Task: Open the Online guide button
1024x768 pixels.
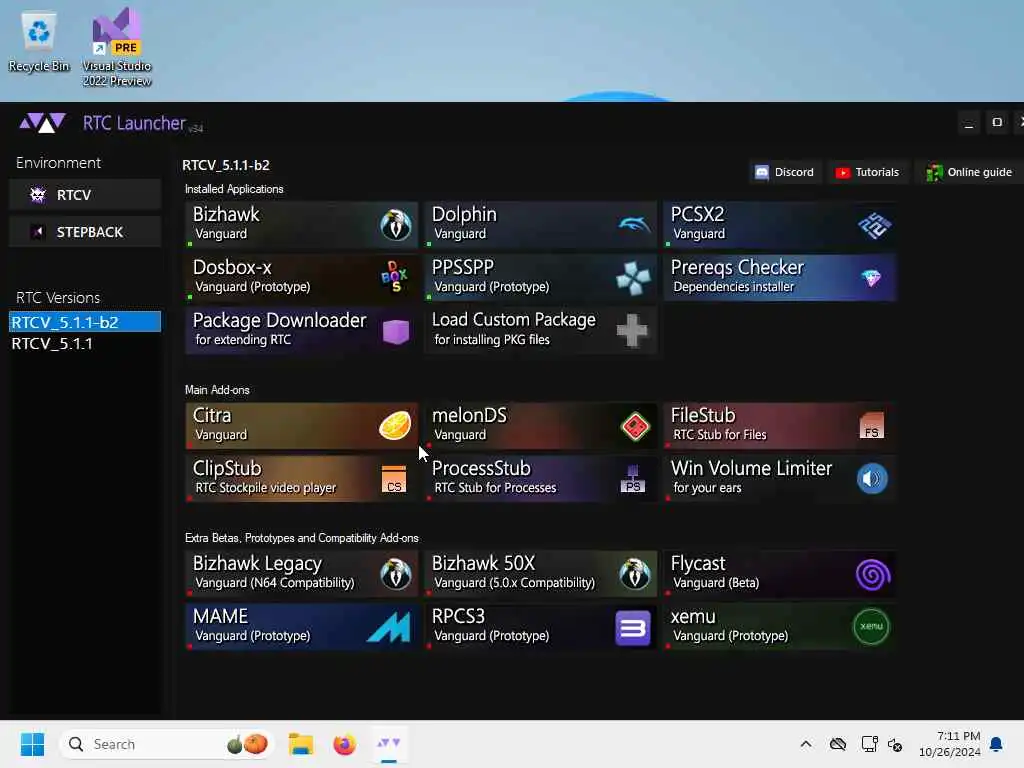Action: tap(970, 172)
